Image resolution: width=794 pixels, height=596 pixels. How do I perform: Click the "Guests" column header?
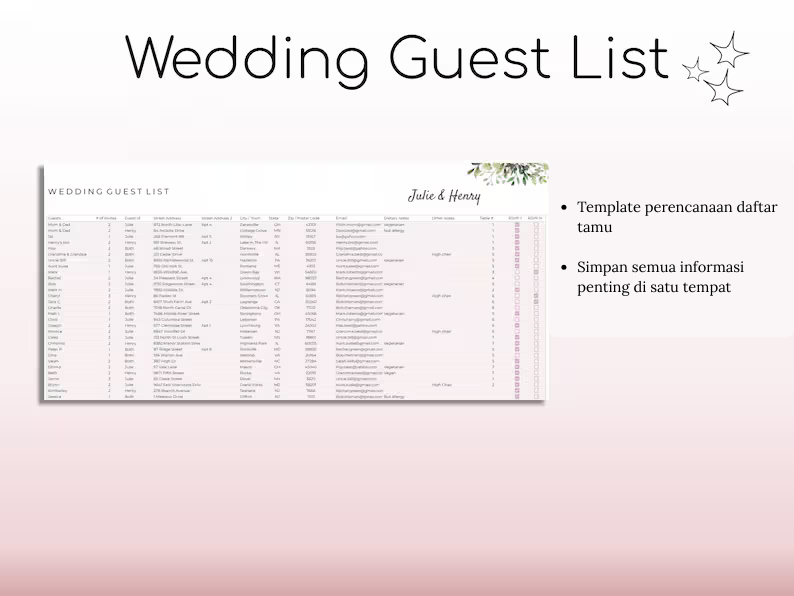click(54, 218)
